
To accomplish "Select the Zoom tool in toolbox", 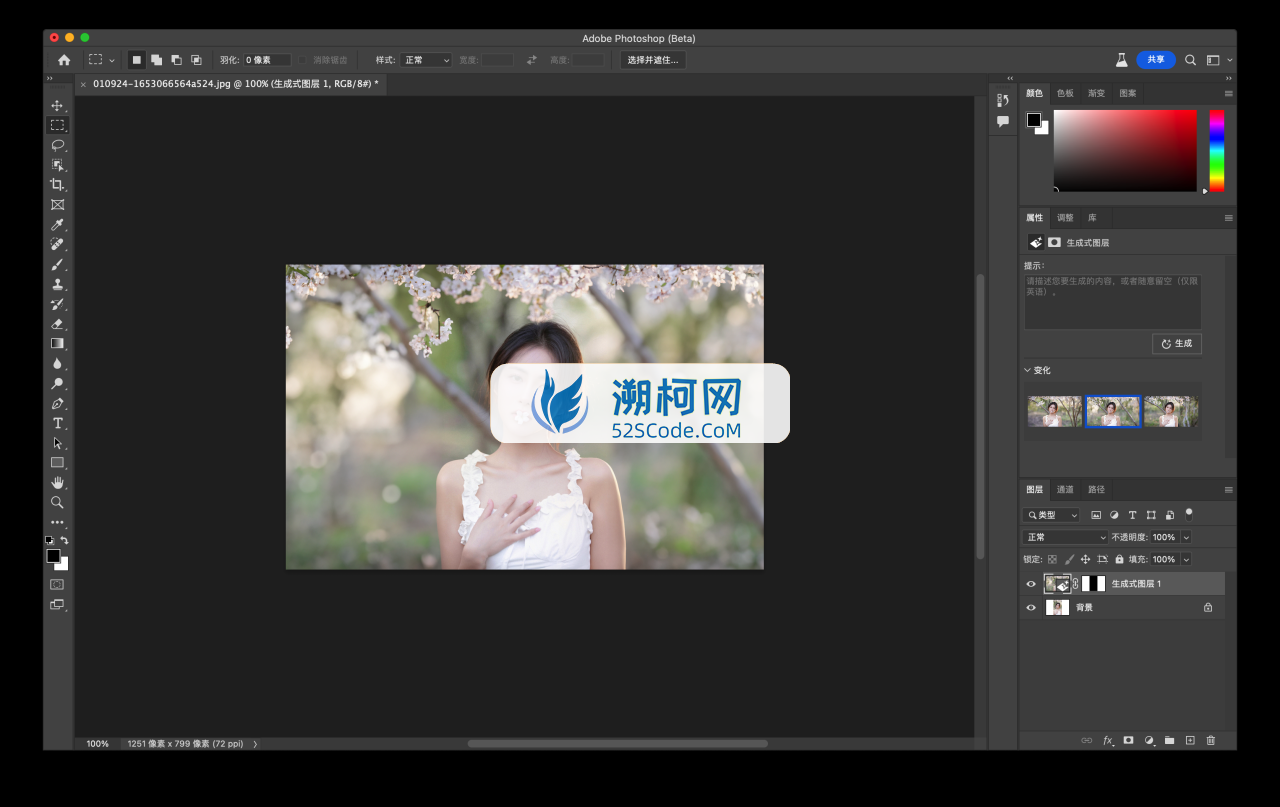I will (x=57, y=502).
